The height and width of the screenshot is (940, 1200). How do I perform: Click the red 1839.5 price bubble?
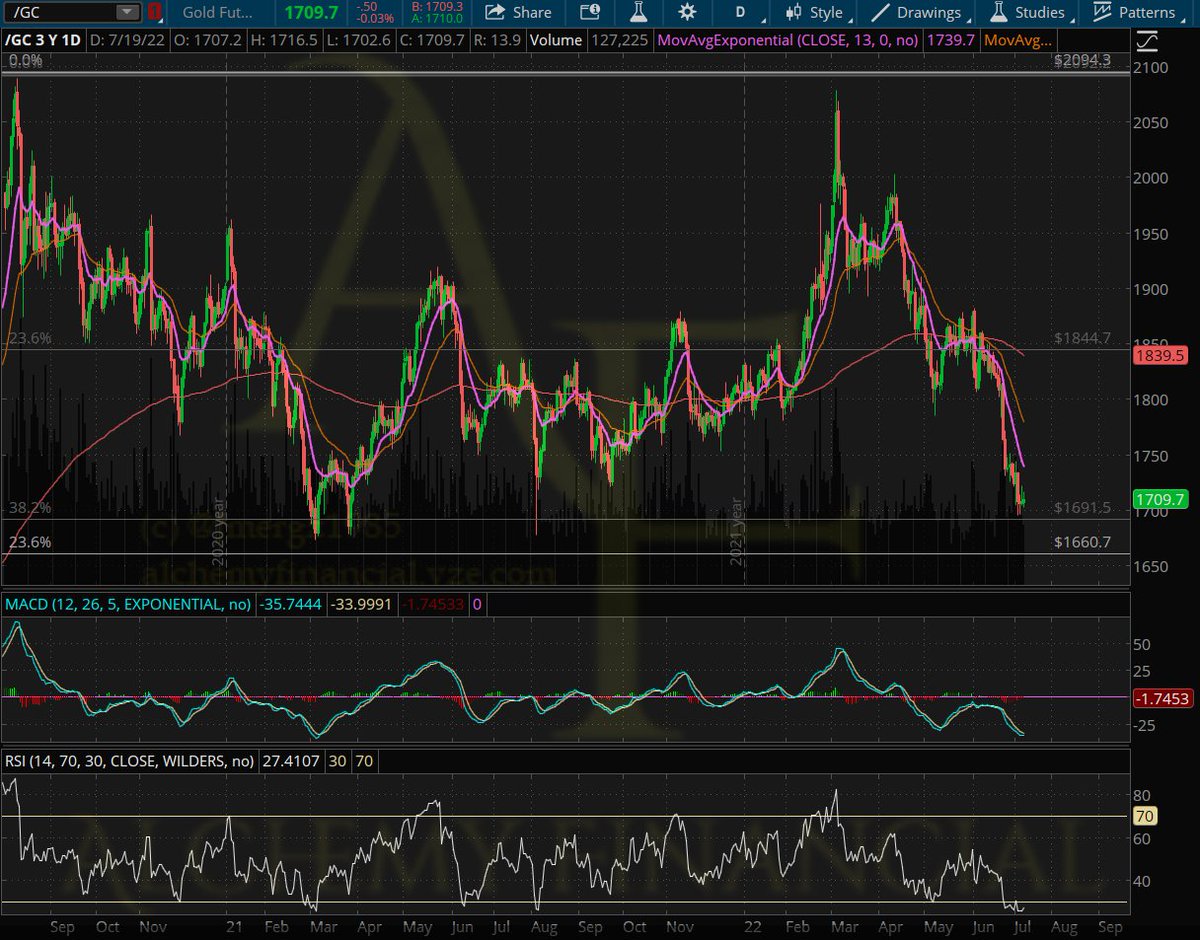click(1159, 355)
